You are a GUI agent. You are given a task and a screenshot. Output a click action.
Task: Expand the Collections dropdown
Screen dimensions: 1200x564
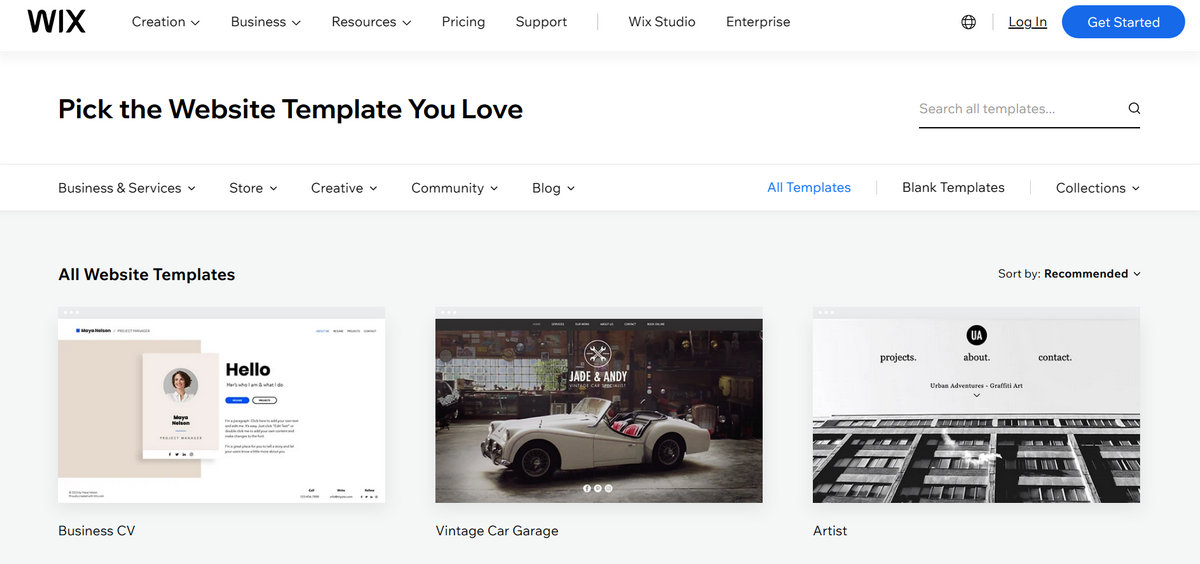(1098, 188)
